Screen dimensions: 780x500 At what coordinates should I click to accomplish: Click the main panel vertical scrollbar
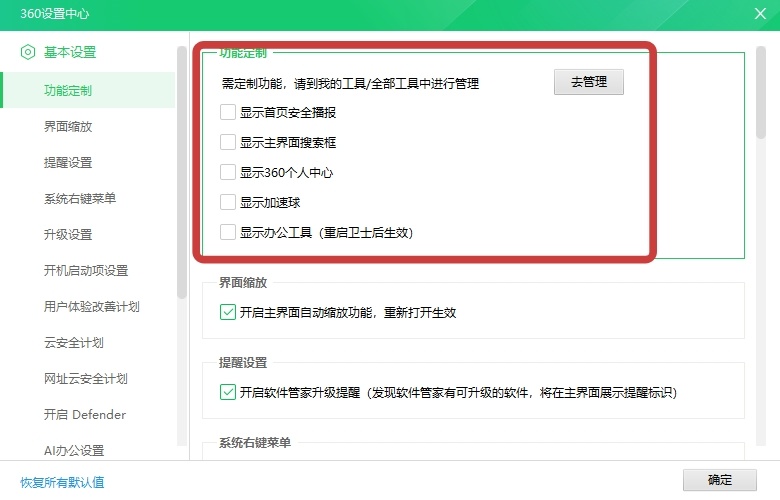tap(761, 92)
